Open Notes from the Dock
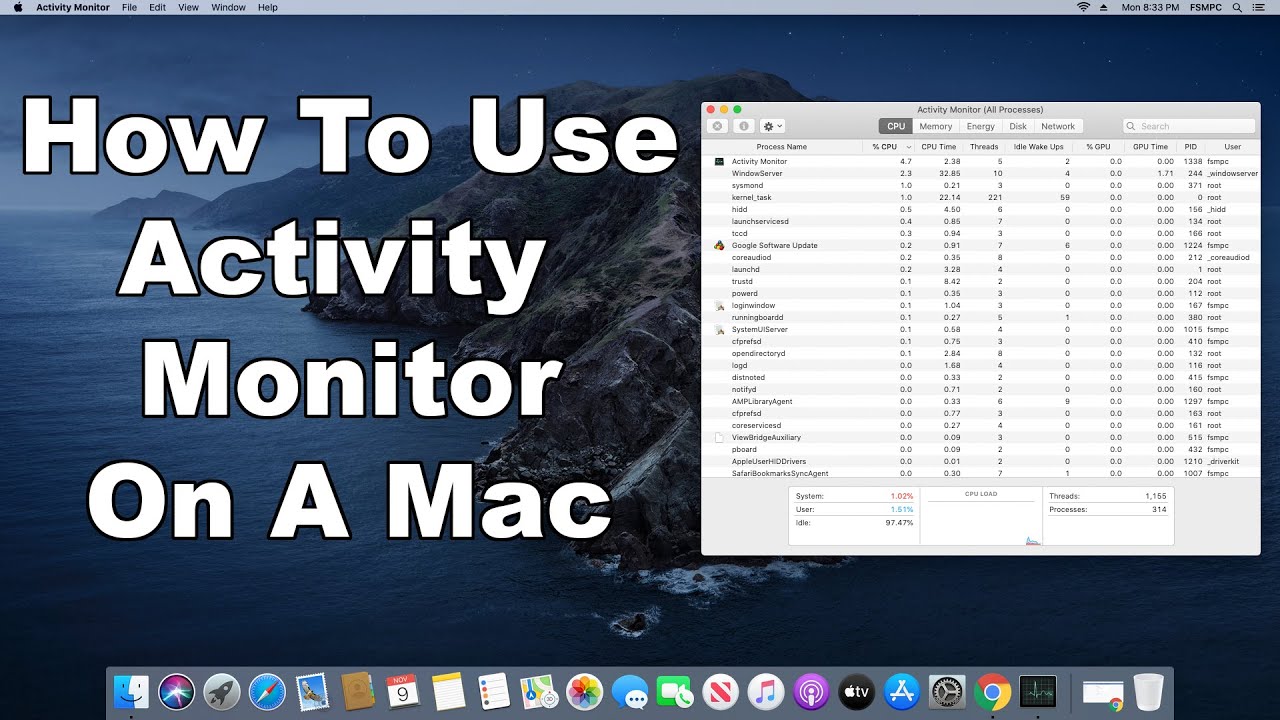 [x=449, y=692]
